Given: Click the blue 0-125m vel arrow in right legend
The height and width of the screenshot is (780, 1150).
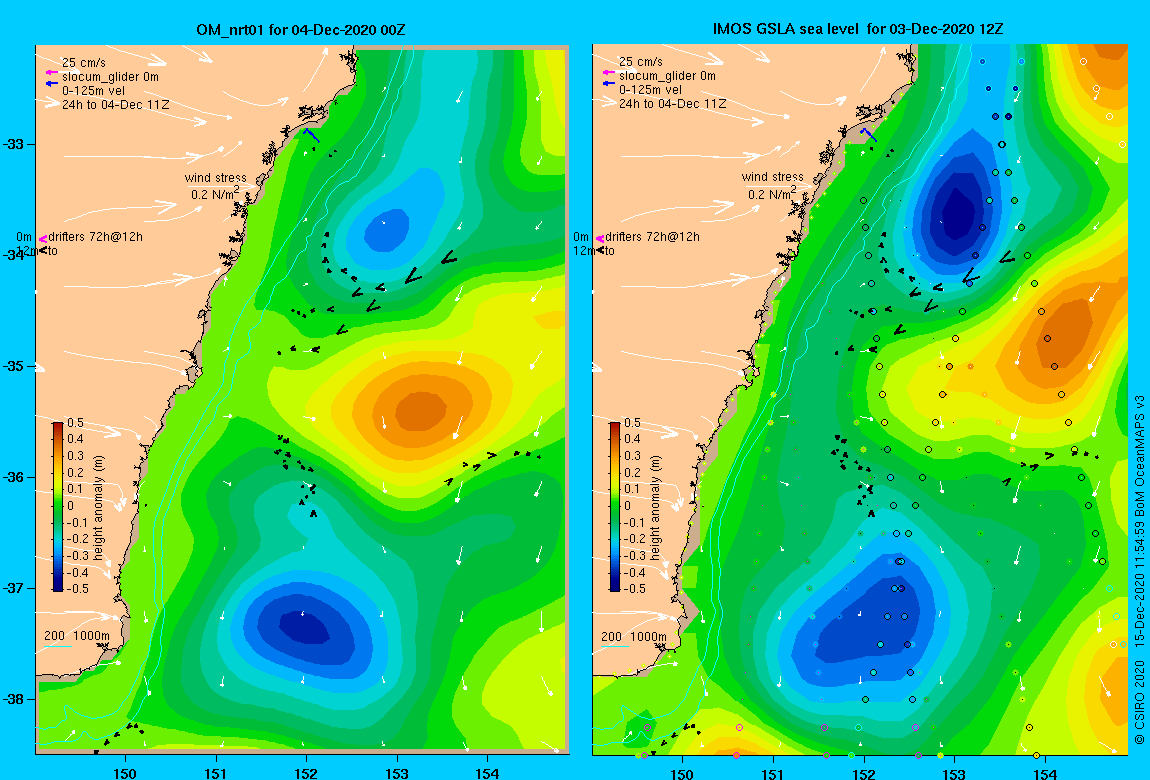Looking at the screenshot, I should click(x=608, y=83).
